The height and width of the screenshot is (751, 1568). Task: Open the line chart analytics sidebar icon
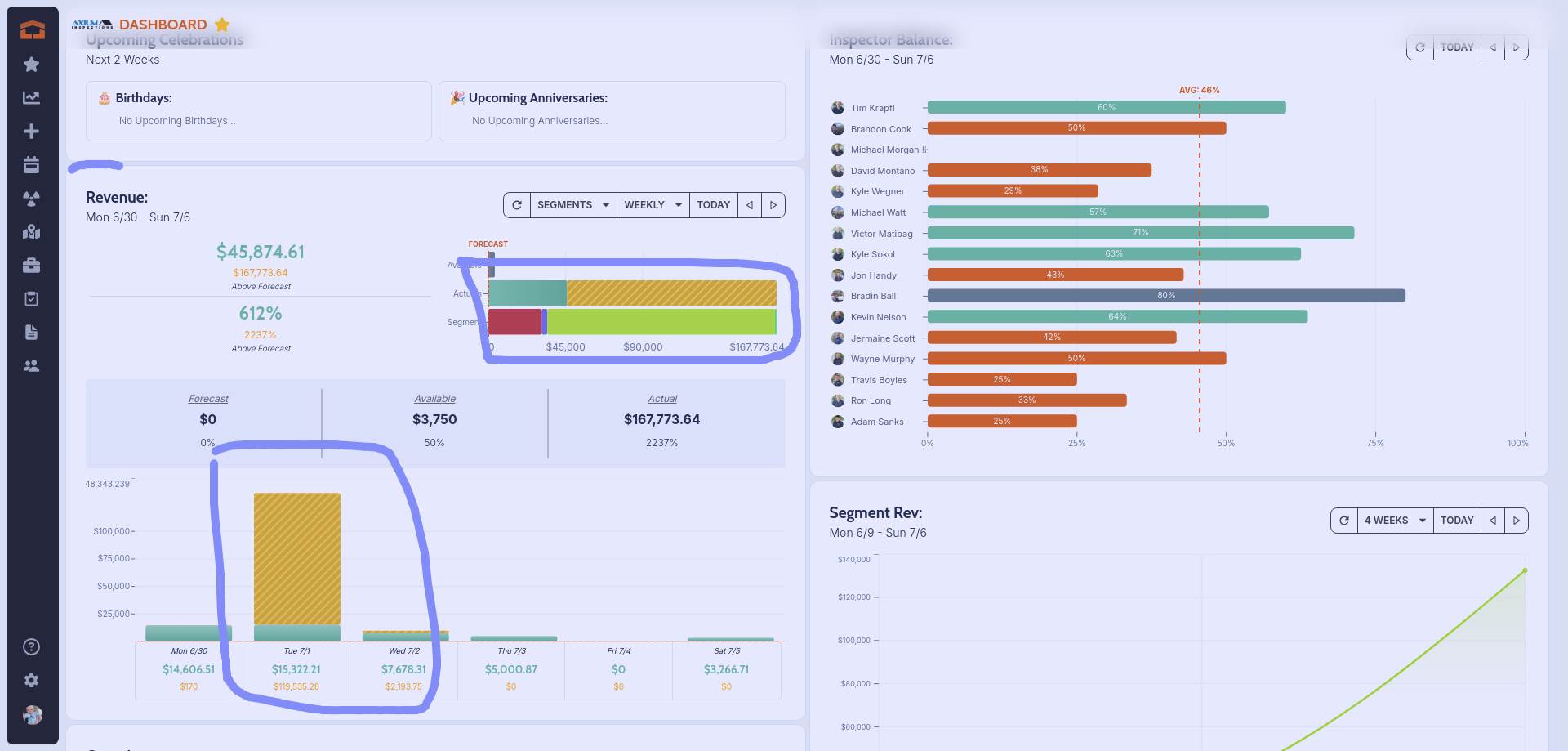click(31, 98)
